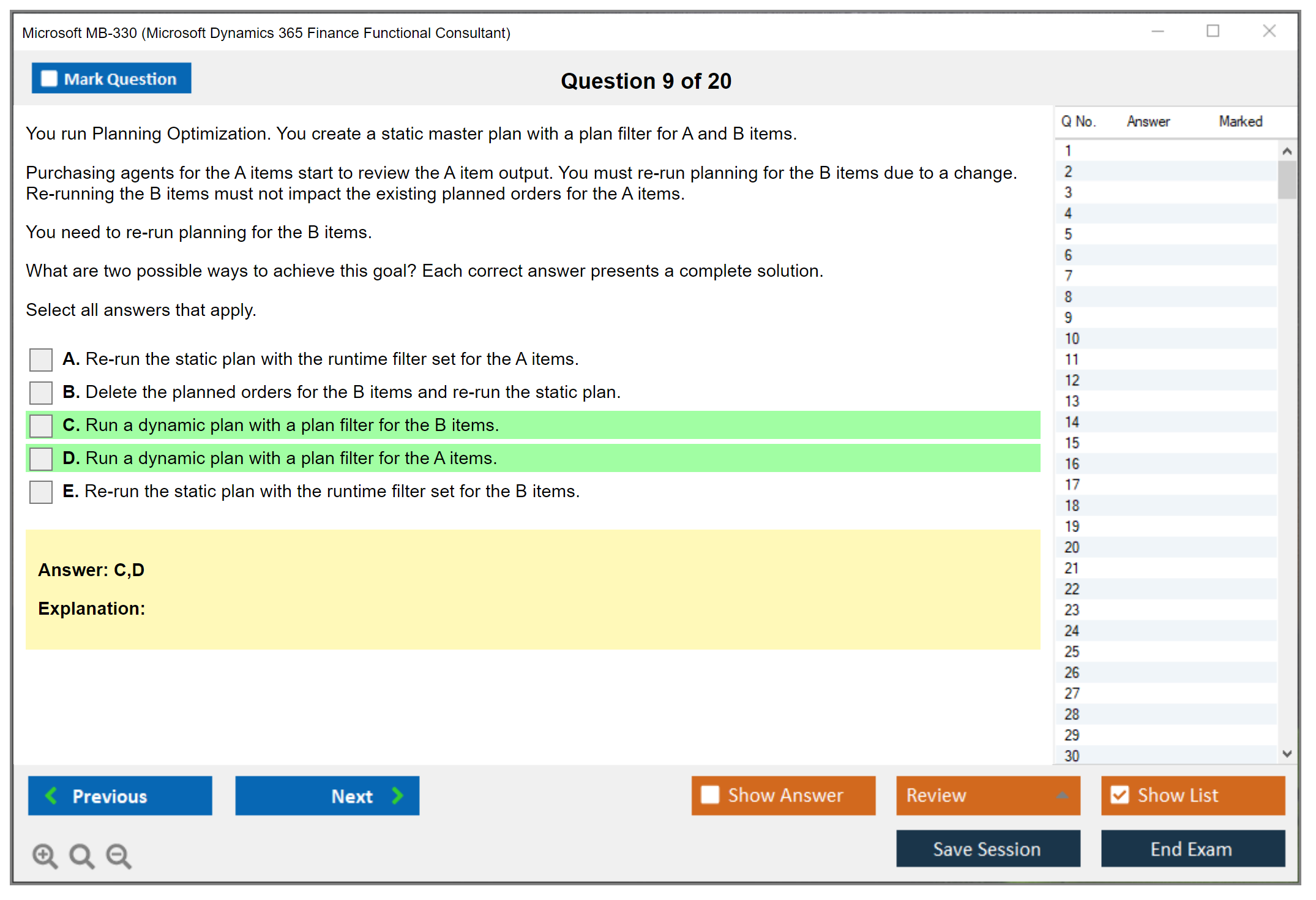Image resolution: width=1316 pixels, height=900 pixels.
Task: Toggle the Show Answer checkbox
Action: (x=710, y=795)
